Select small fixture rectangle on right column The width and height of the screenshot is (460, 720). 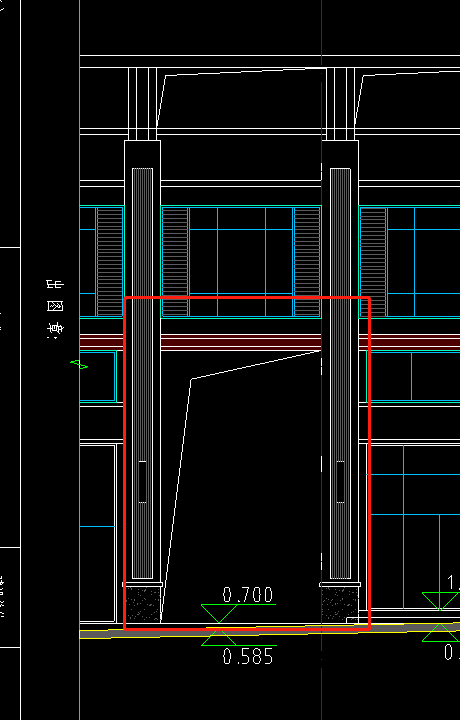[x=340, y=482]
